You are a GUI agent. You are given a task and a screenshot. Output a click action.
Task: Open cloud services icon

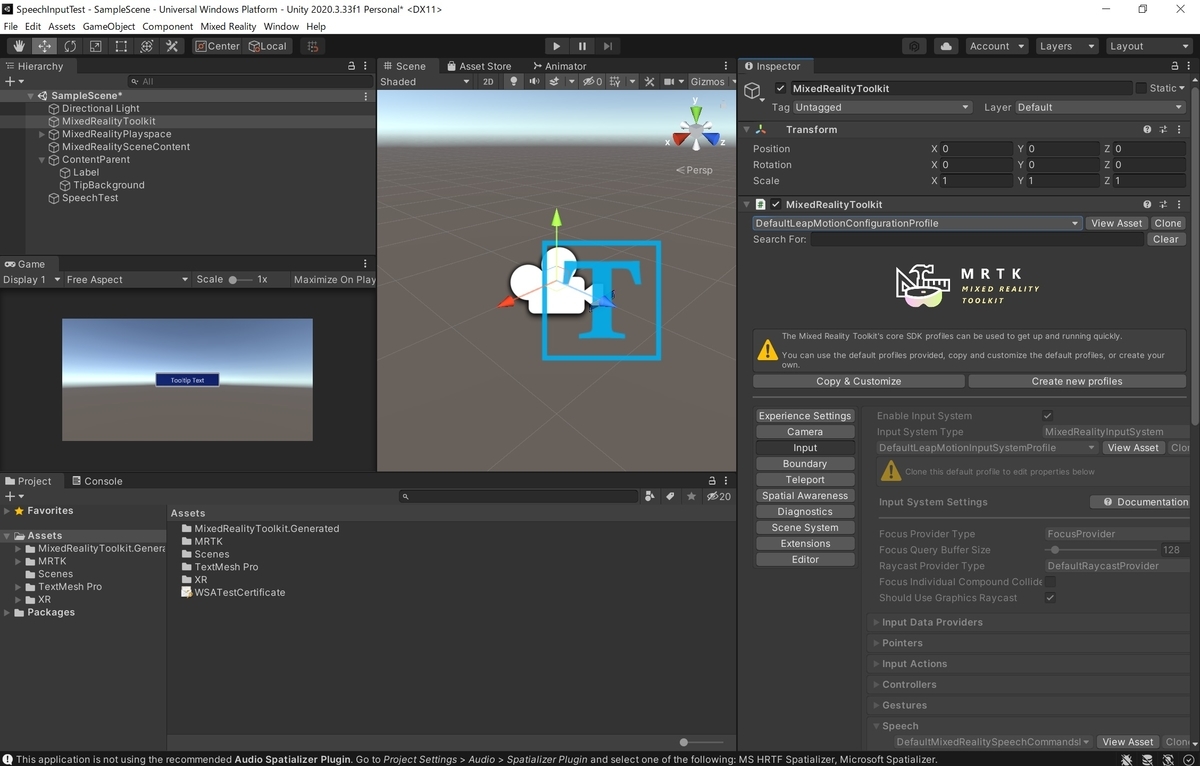(946, 46)
